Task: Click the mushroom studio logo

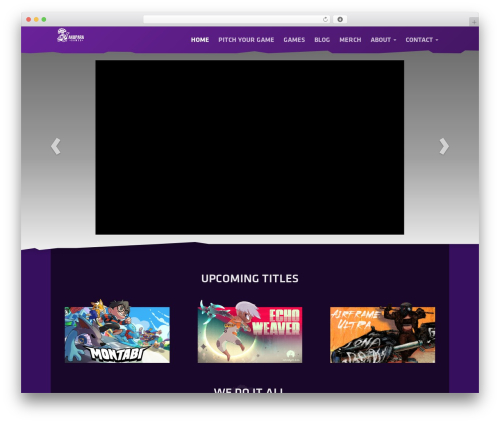Action: pyautogui.click(x=70, y=35)
